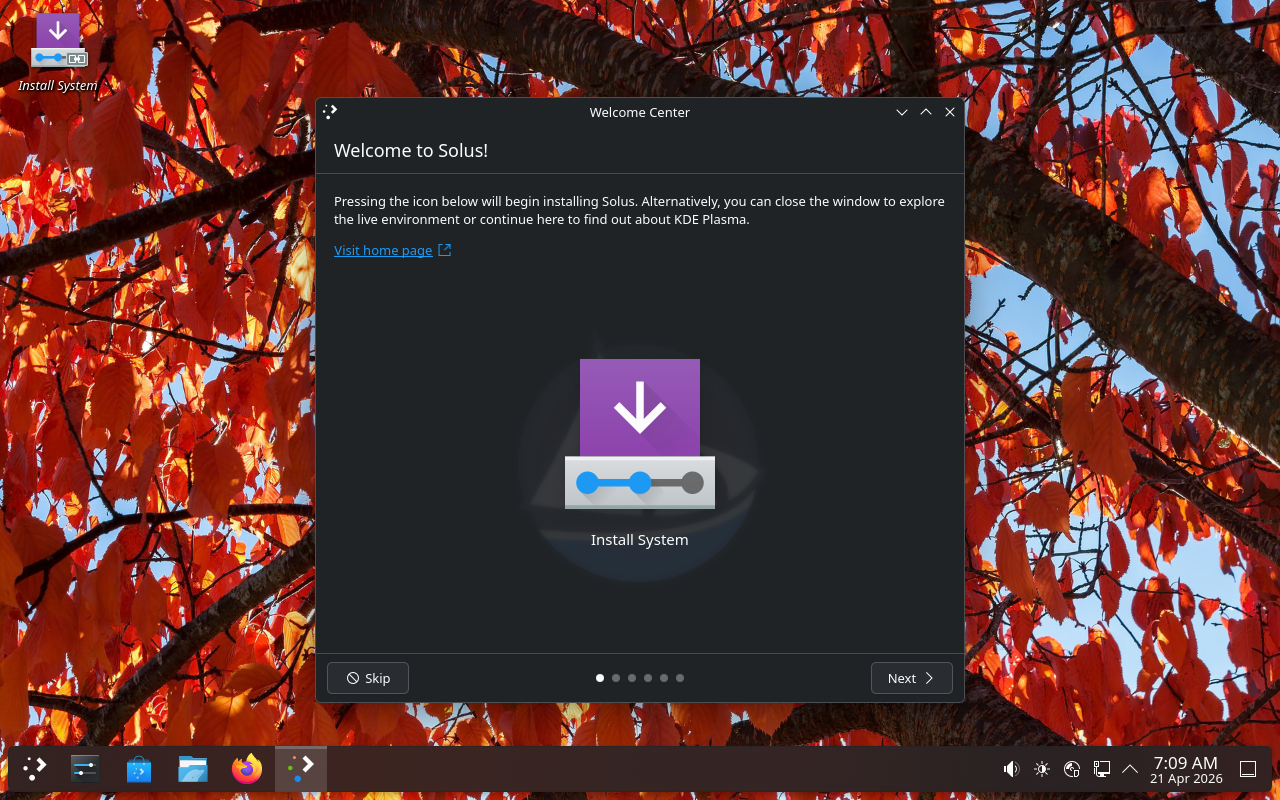Open the Dolphin file manager from the taskbar

[x=193, y=768]
